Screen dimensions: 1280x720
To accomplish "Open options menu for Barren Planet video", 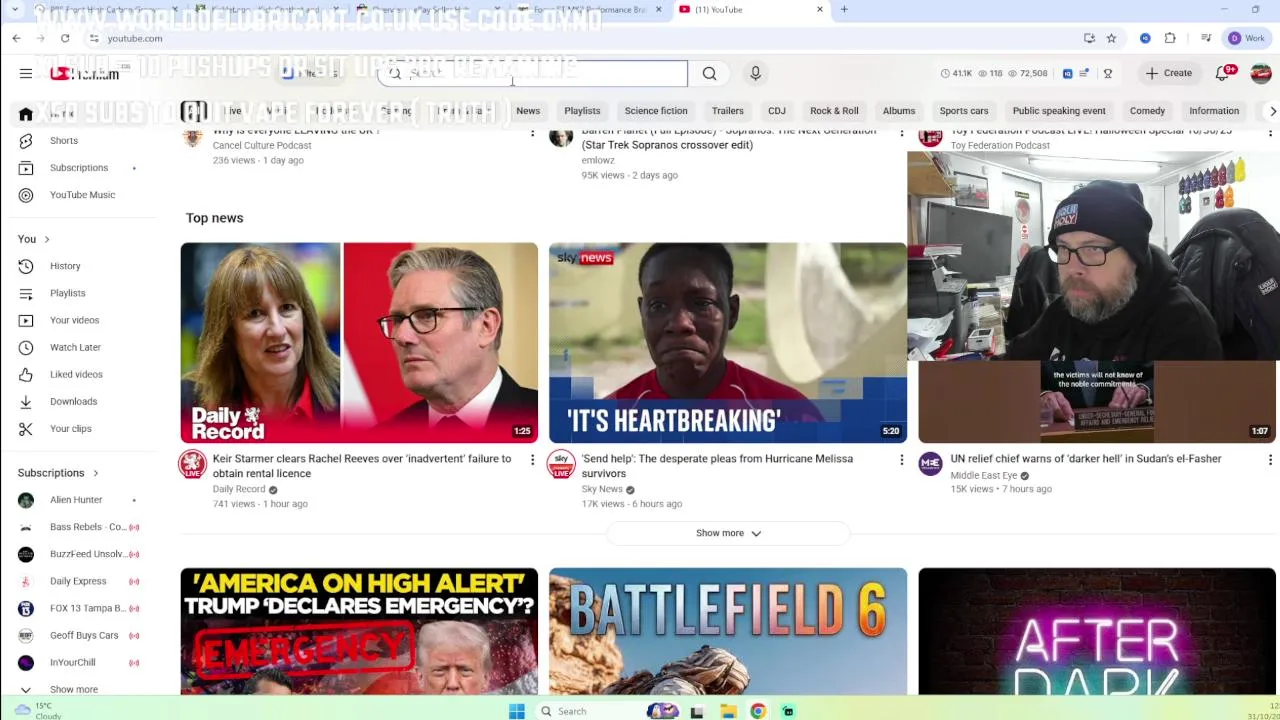I will [901, 132].
